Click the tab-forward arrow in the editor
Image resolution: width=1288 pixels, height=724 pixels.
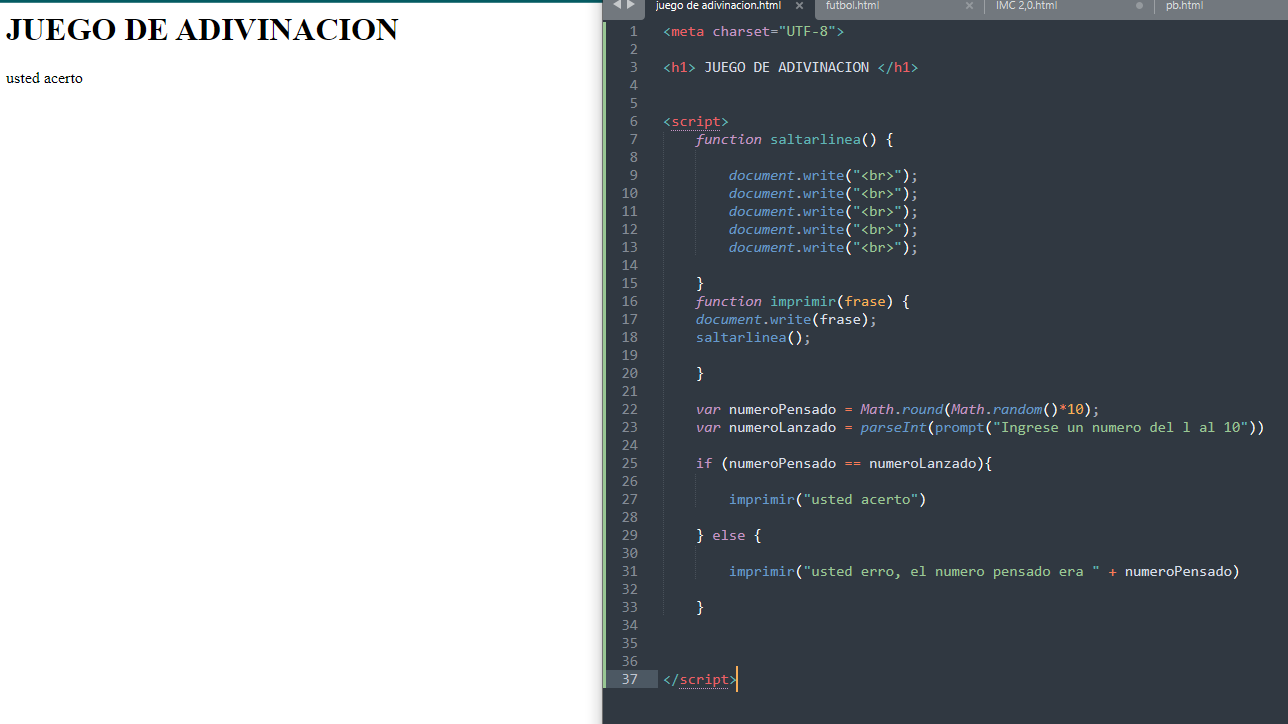(x=630, y=5)
